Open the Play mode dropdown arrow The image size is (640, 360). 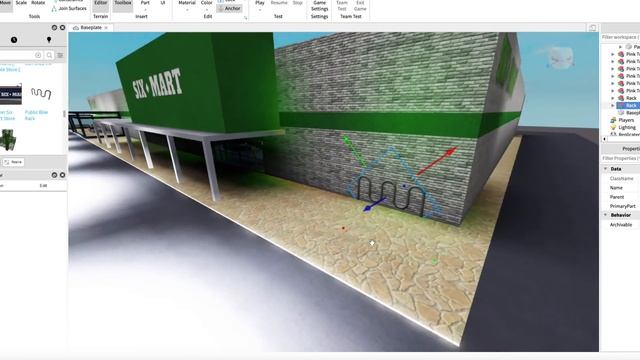click(260, 10)
